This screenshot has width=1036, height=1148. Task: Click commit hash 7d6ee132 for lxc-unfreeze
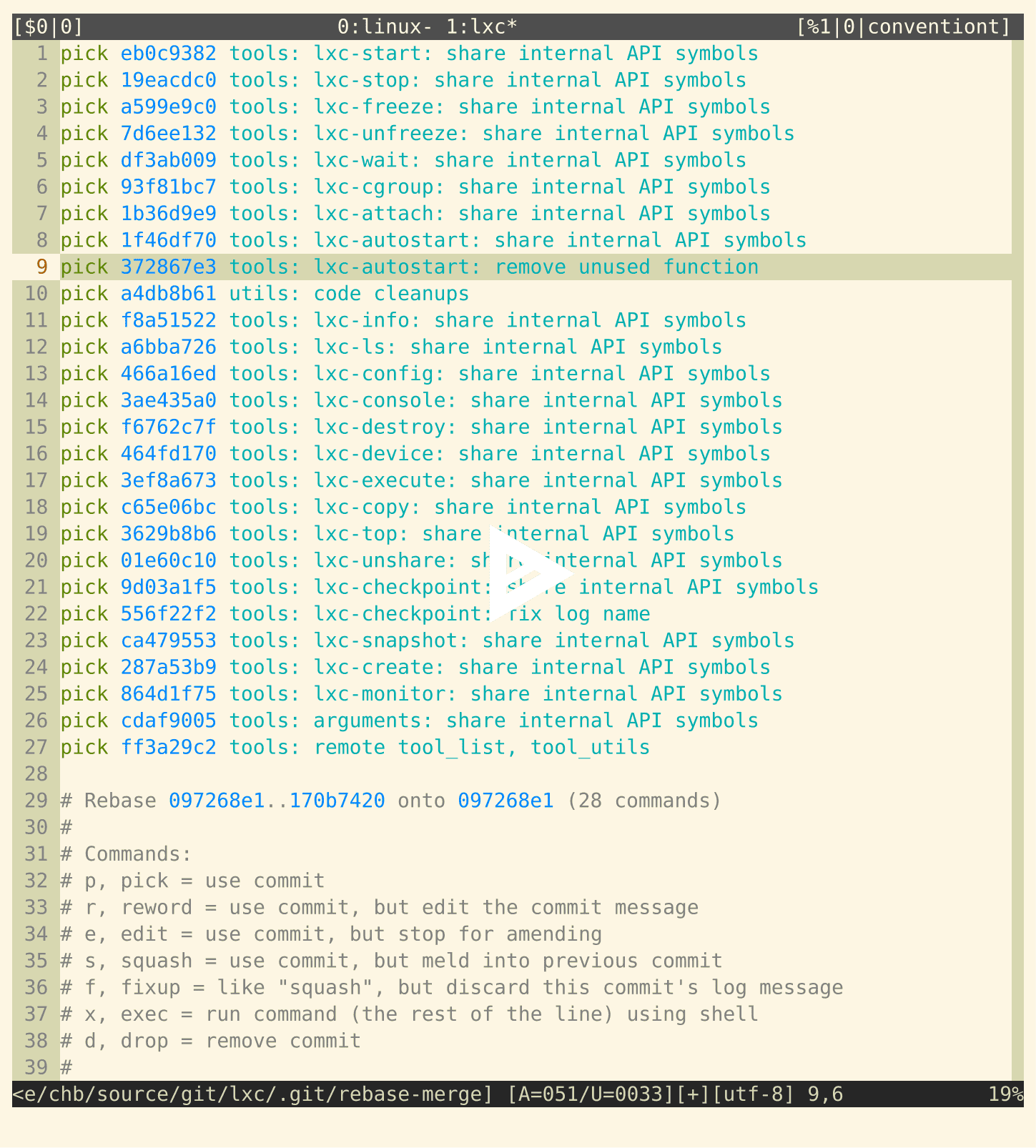click(x=168, y=134)
